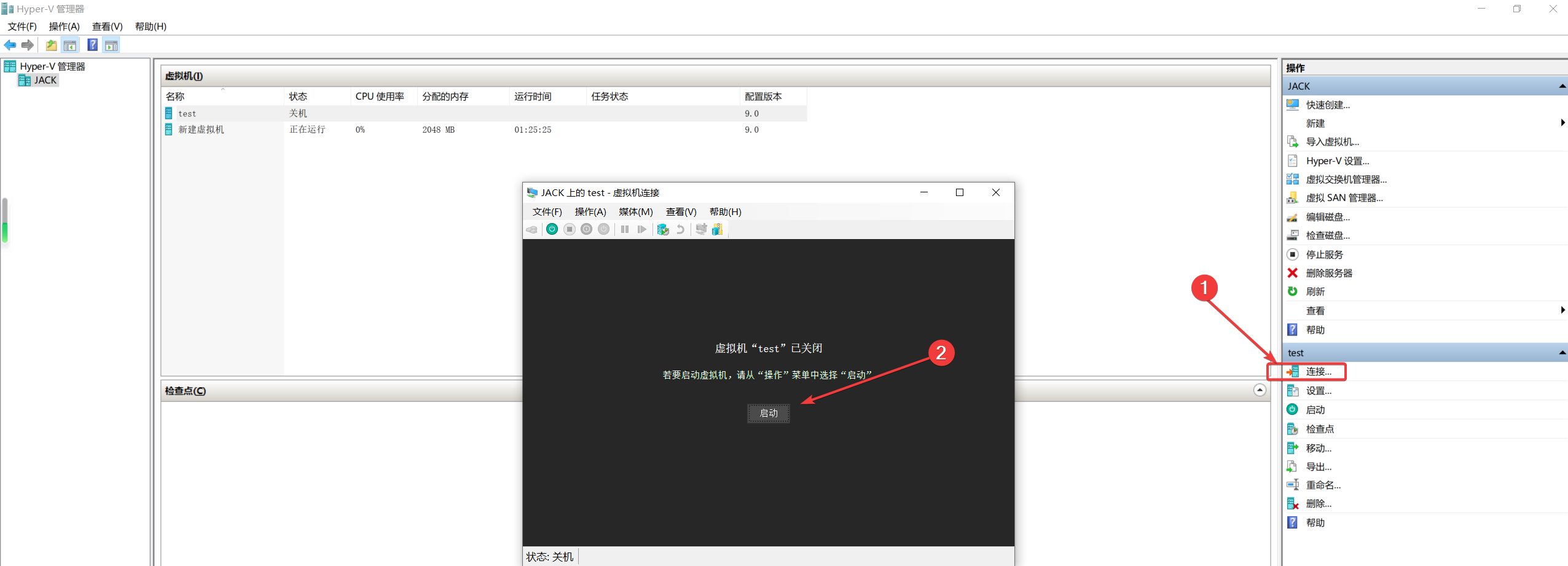Sort by 状态 column header
The height and width of the screenshot is (566, 1568).
(318, 96)
